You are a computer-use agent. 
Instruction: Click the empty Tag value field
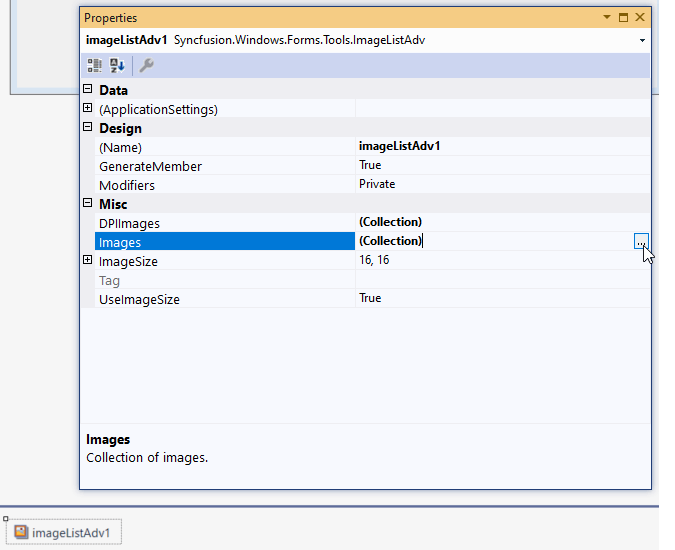click(x=502, y=280)
